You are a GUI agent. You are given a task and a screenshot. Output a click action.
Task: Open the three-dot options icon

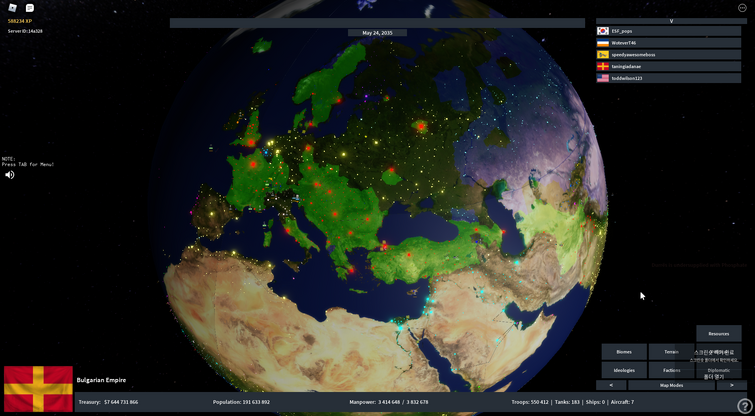742,7
